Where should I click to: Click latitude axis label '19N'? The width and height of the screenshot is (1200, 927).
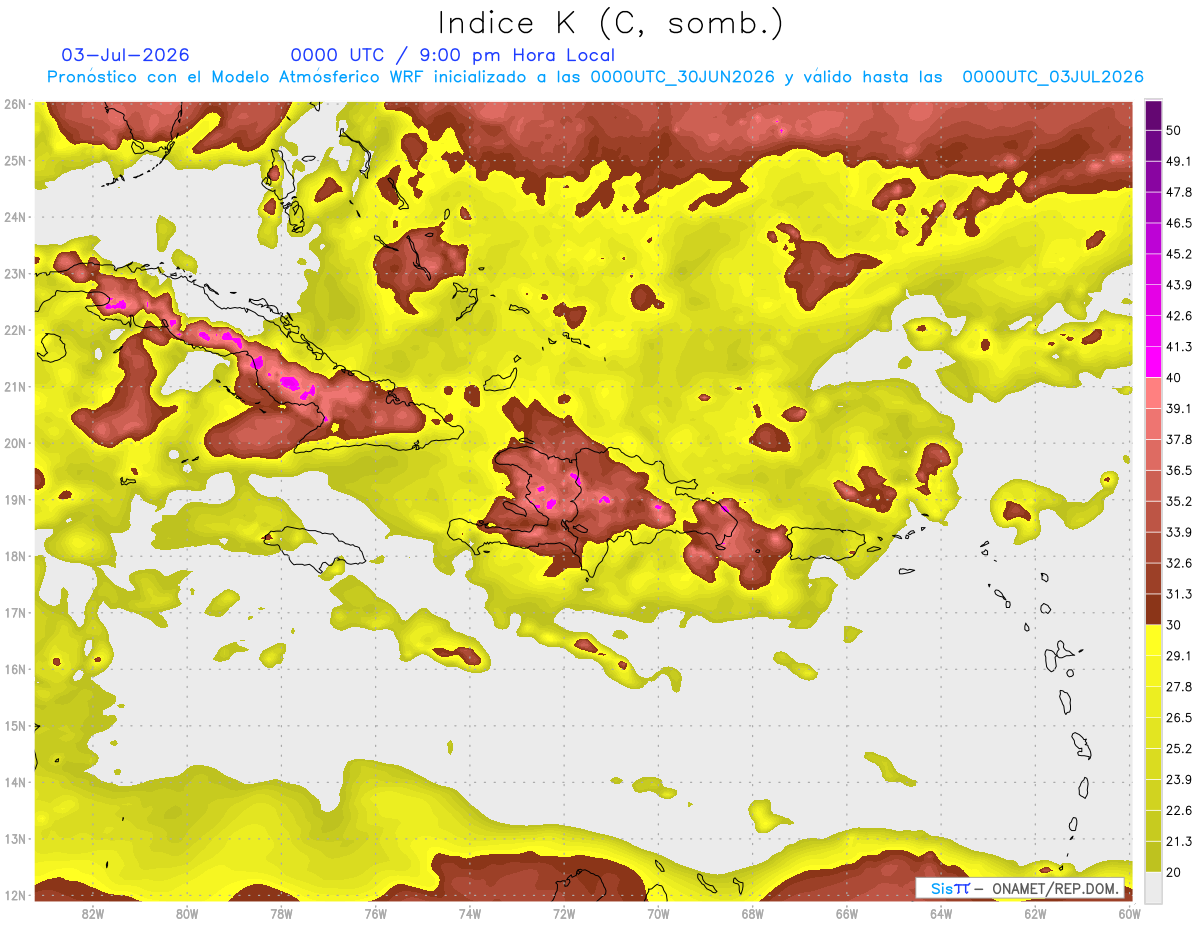(x=15, y=500)
